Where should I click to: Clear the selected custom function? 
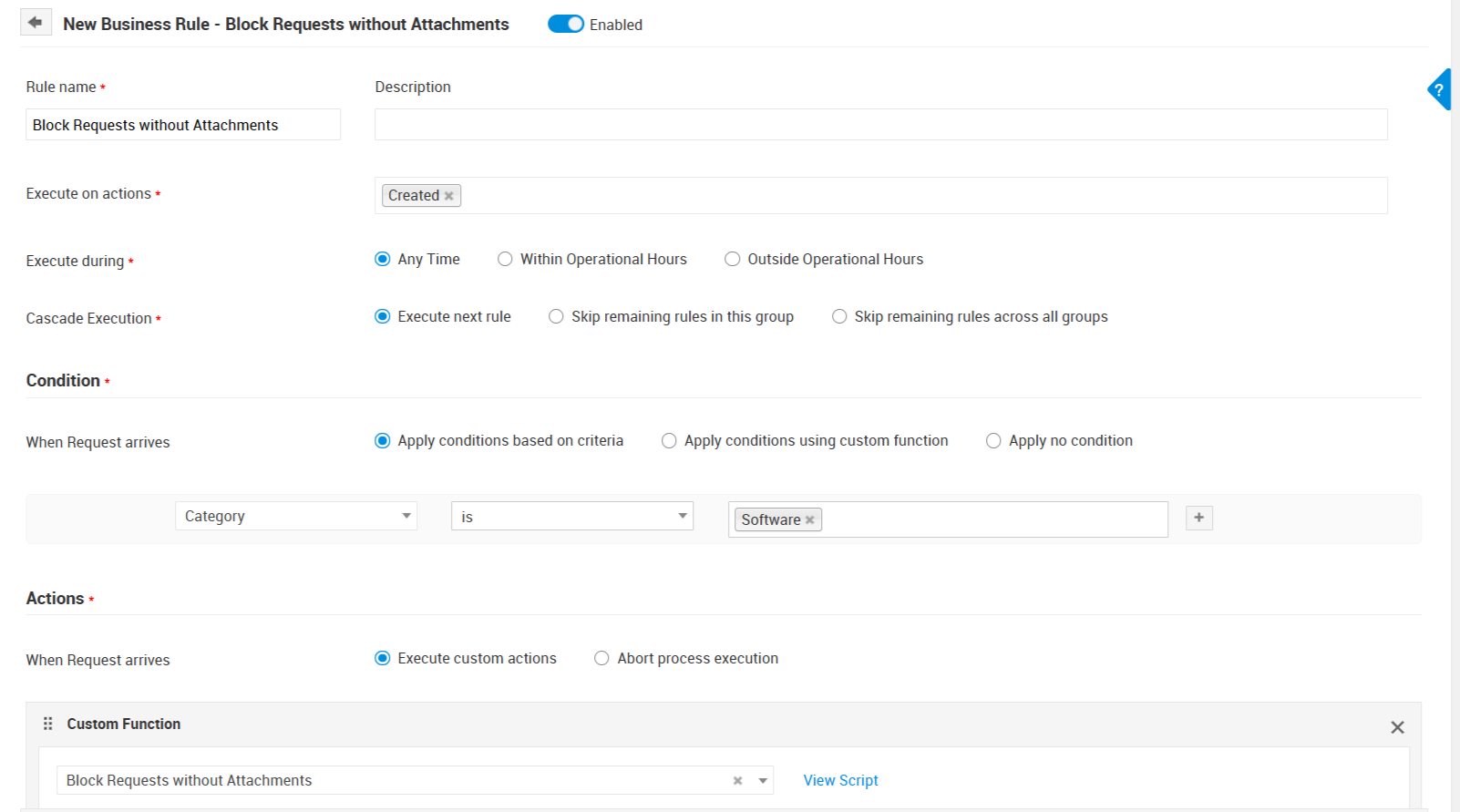(x=737, y=781)
